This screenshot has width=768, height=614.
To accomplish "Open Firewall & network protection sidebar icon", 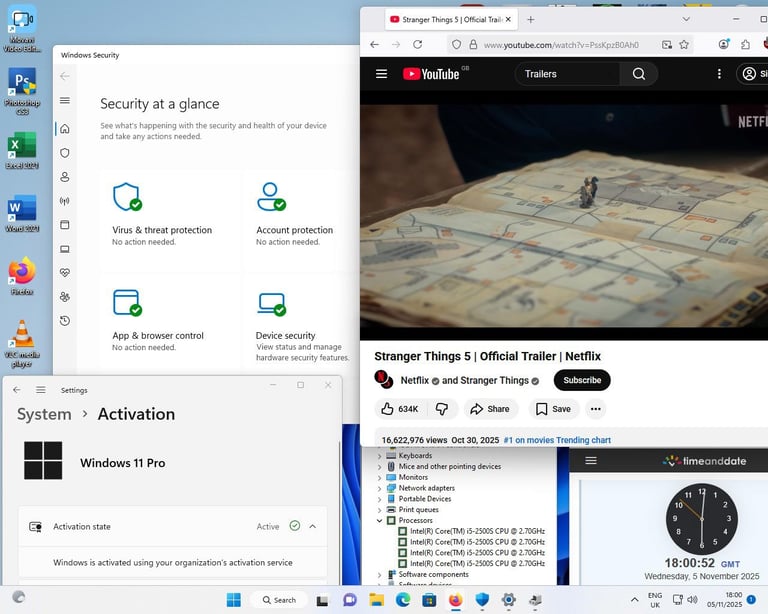I will [65, 201].
